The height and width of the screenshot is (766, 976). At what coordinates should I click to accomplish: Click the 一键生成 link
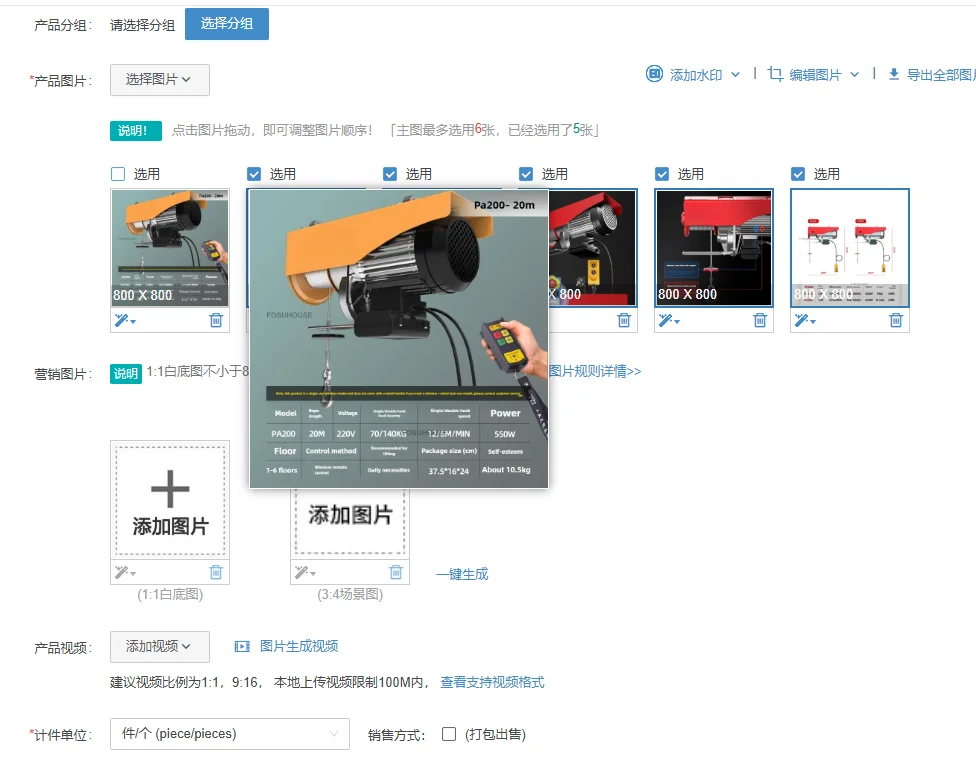point(462,574)
